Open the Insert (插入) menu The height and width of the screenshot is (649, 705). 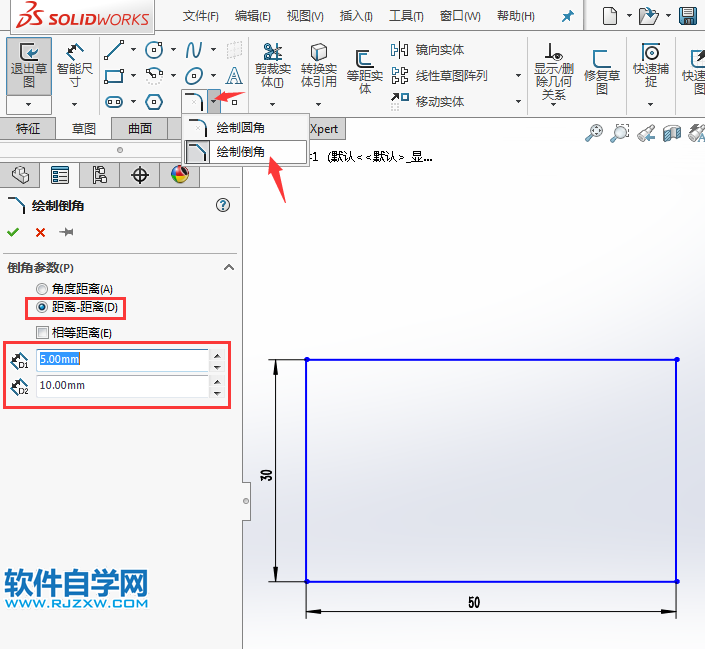pyautogui.click(x=356, y=16)
